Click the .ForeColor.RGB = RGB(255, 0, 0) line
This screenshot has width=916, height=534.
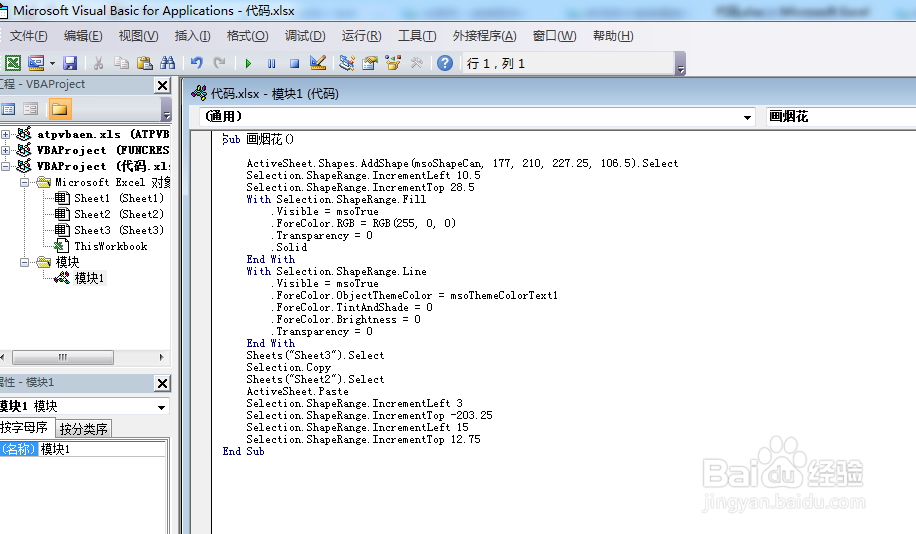(x=362, y=223)
